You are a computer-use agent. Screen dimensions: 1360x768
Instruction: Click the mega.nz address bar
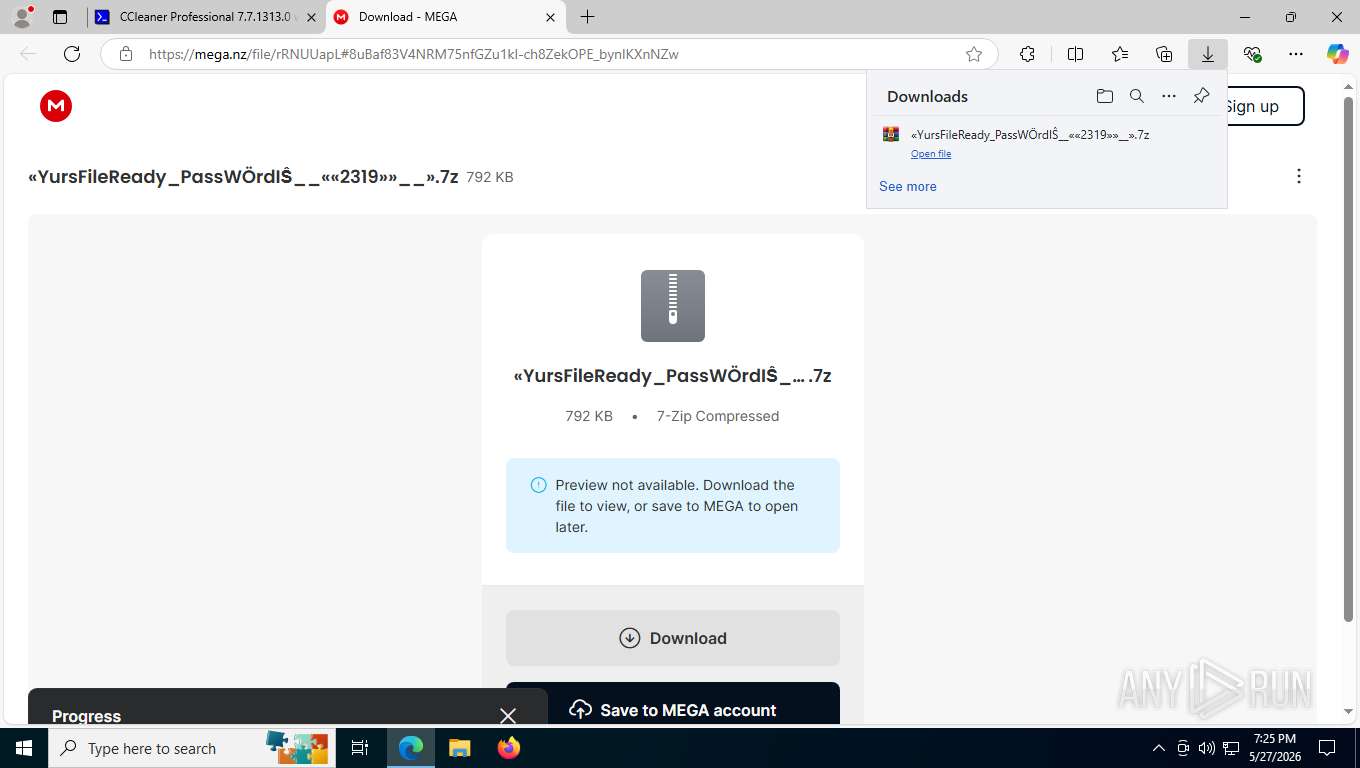point(548,54)
